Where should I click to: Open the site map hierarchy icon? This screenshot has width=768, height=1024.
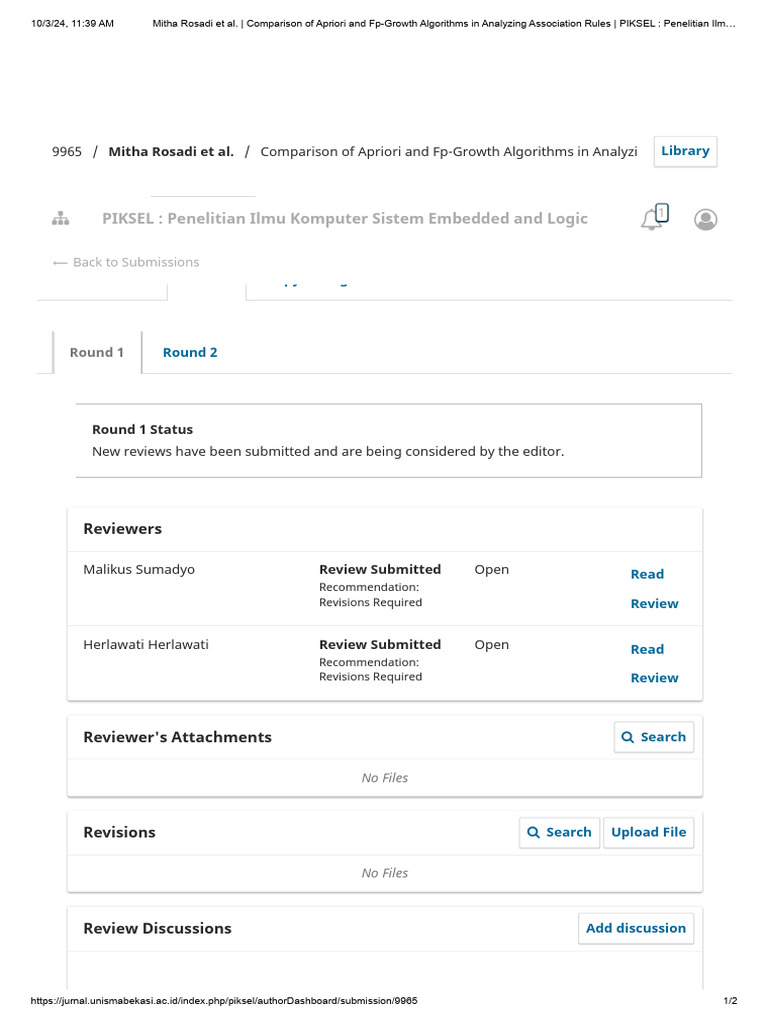pos(60,219)
